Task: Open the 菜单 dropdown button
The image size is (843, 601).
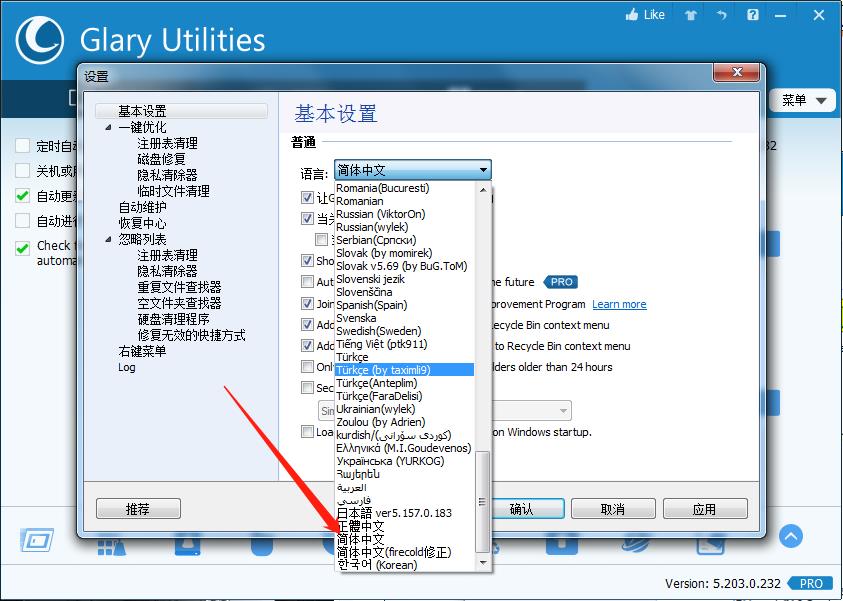Action: pos(803,101)
